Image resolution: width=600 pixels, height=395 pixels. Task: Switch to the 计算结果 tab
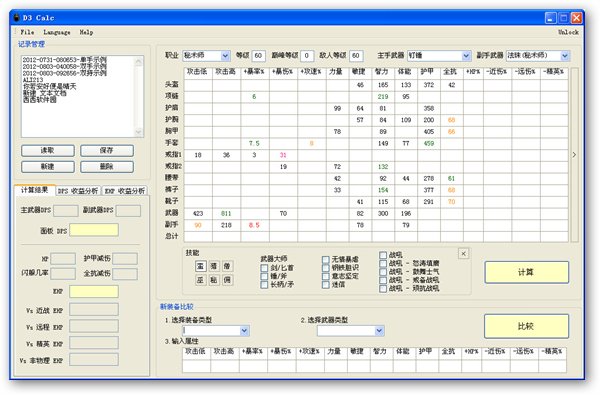(x=35, y=190)
